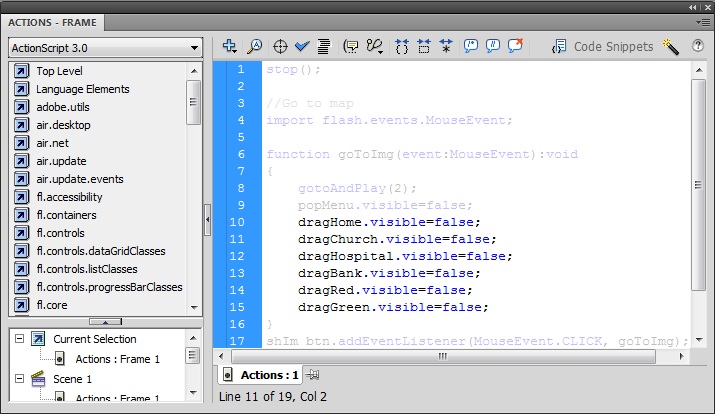Open the panel options menu icon
Image resolution: width=715 pixels, height=414 pixels.
[705, 22]
